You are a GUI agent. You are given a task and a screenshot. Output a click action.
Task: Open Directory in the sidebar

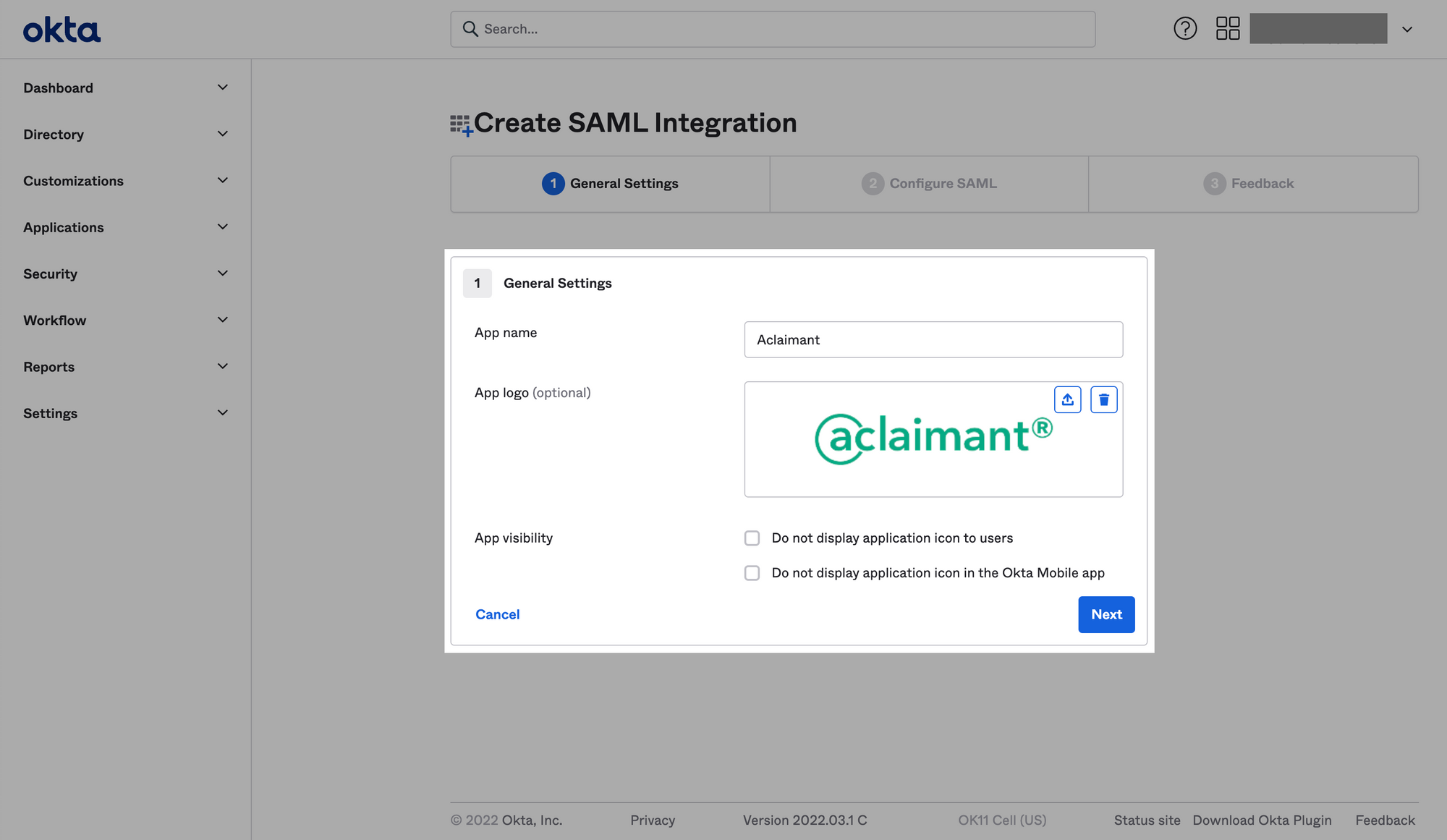pyautogui.click(x=54, y=135)
